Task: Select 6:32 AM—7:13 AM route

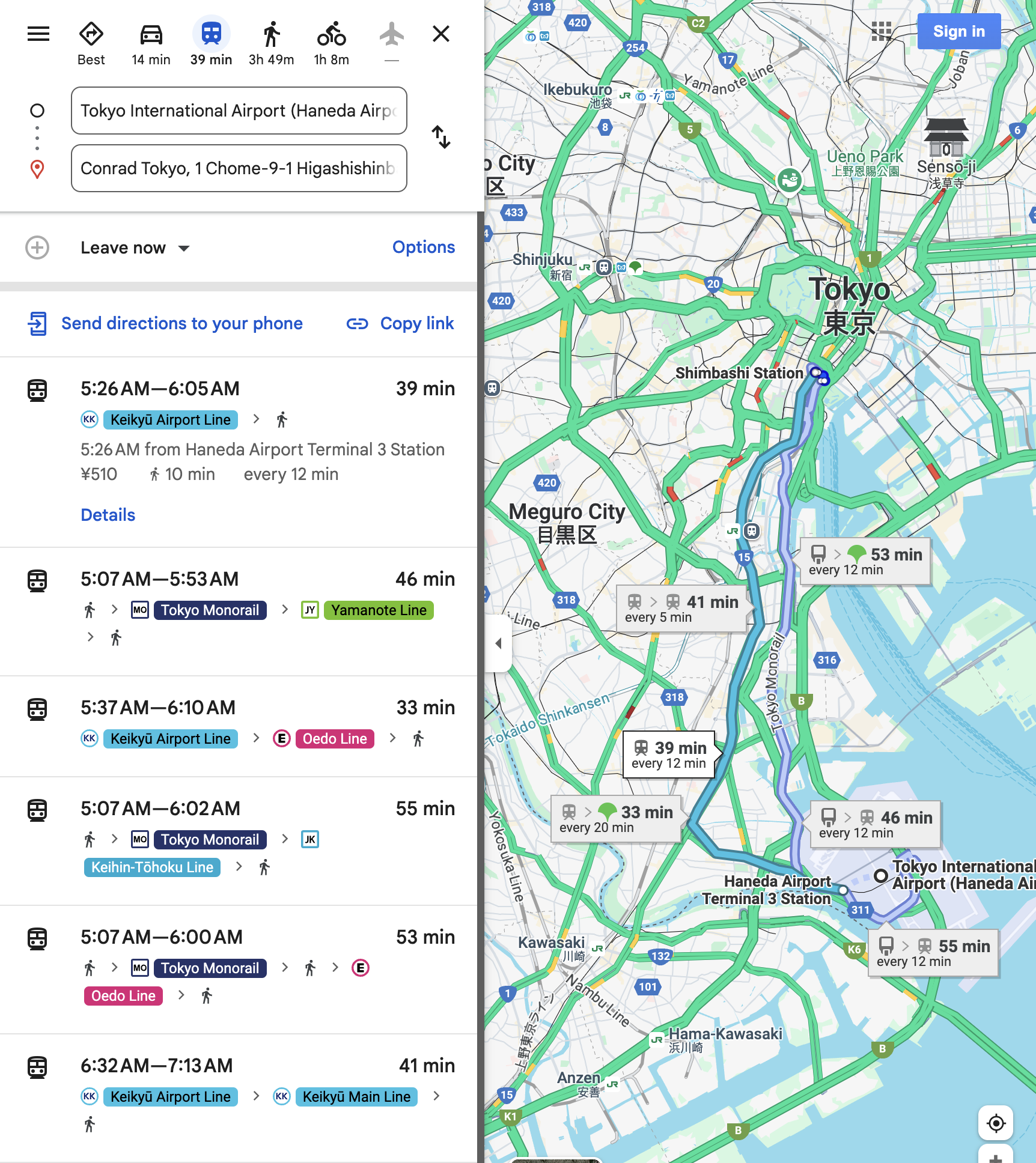Action: (x=239, y=1098)
